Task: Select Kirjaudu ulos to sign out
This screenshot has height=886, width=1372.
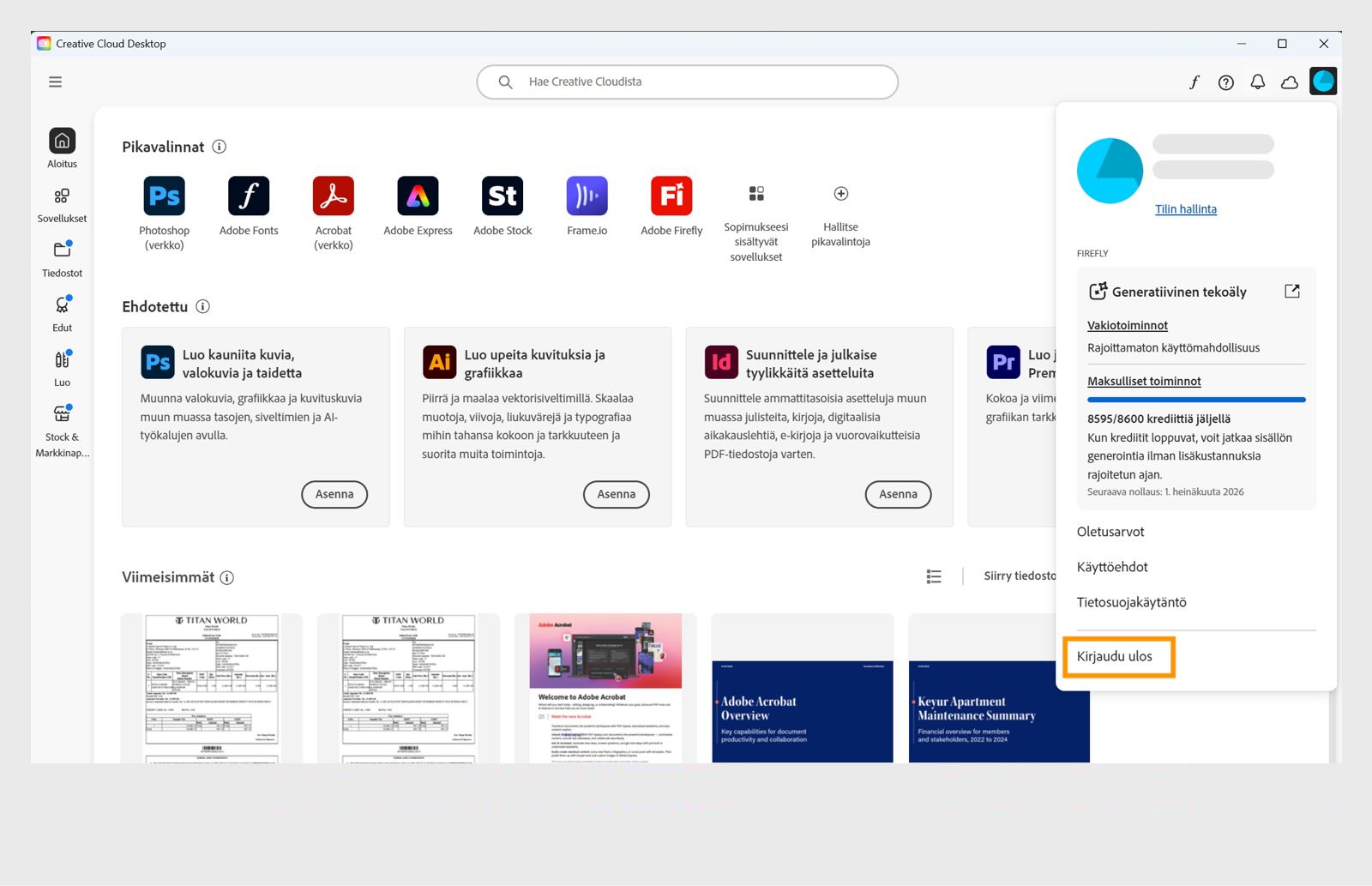Action: click(1115, 656)
